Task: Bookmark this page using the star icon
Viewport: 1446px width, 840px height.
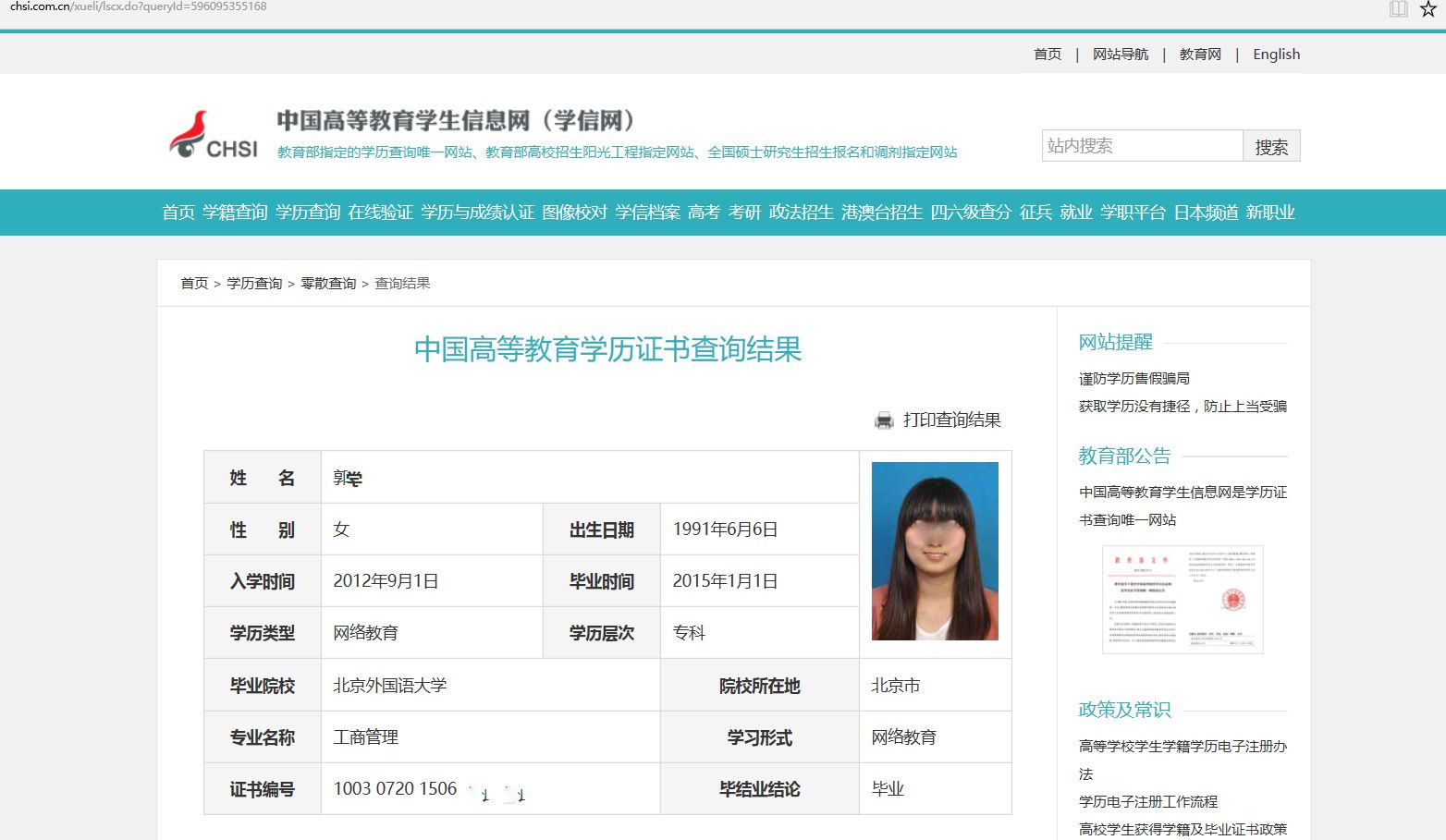Action: tap(1428, 10)
